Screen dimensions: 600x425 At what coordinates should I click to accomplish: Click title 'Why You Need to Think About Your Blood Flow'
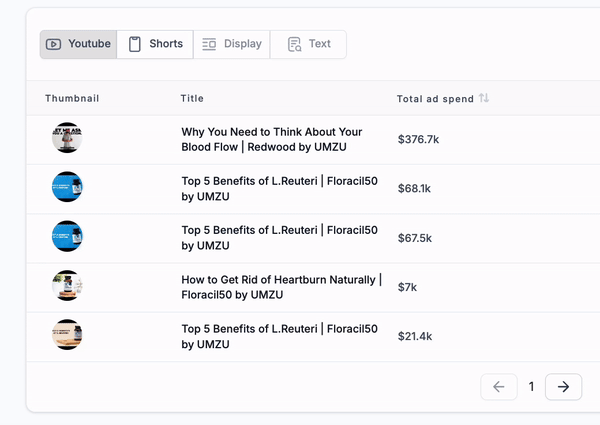(272, 139)
